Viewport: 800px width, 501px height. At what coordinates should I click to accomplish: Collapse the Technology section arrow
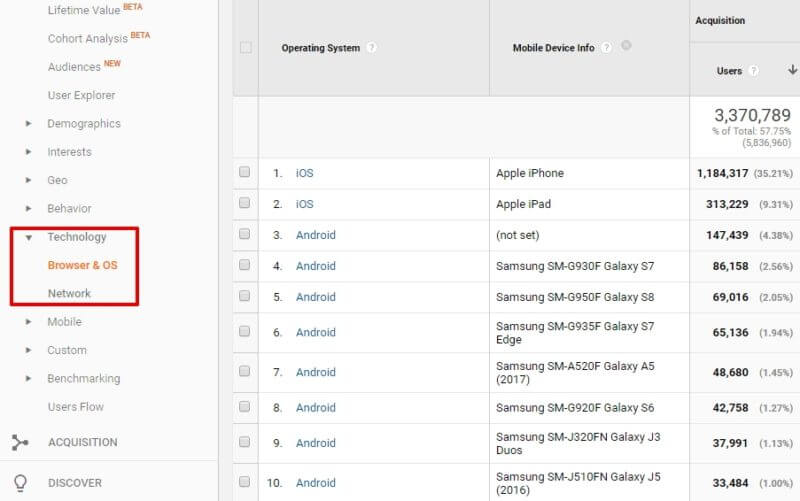(x=29, y=237)
